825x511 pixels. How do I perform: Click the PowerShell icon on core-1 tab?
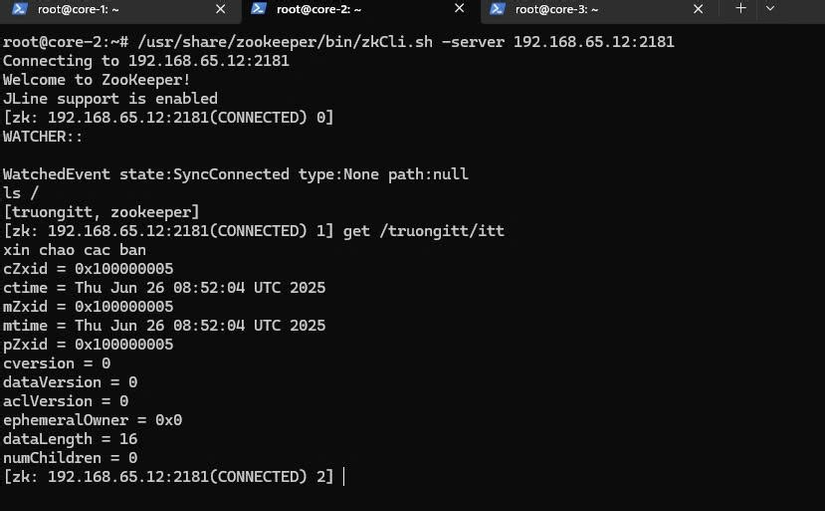(19, 9)
